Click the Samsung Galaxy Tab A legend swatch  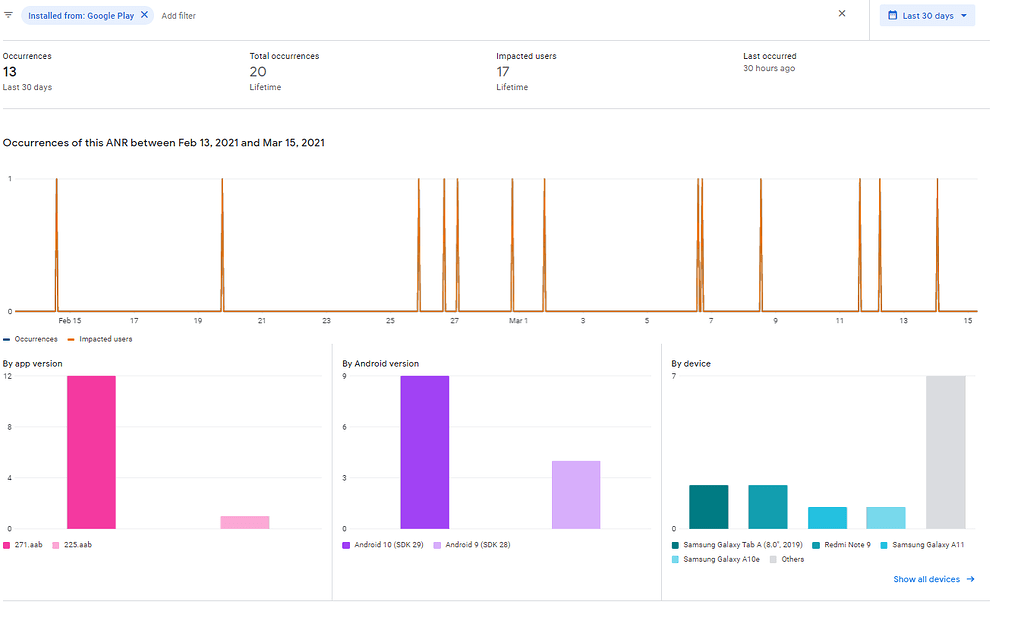[x=675, y=545]
